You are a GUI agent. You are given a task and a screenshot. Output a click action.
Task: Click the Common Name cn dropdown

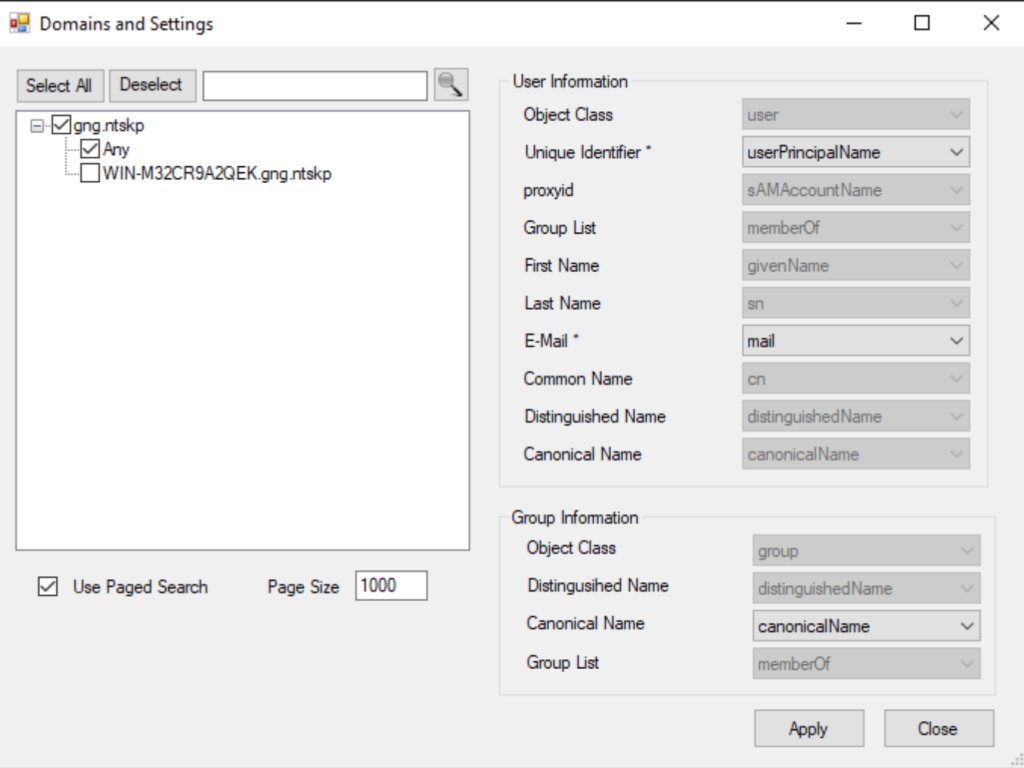click(x=856, y=379)
